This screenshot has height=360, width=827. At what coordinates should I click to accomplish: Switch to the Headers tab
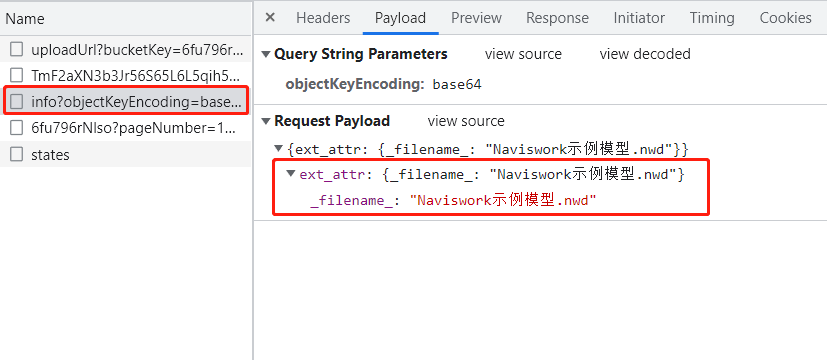tap(323, 18)
